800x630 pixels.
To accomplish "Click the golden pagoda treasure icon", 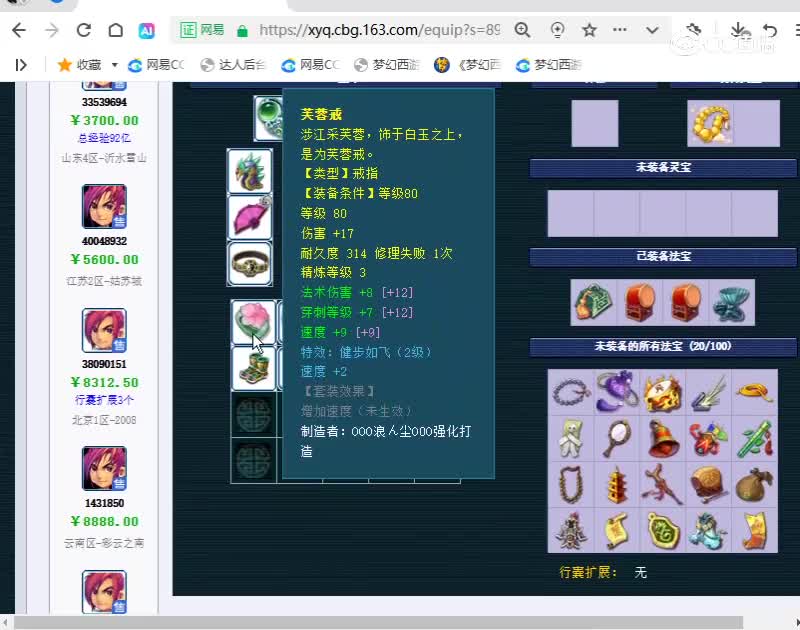I will (x=616, y=484).
